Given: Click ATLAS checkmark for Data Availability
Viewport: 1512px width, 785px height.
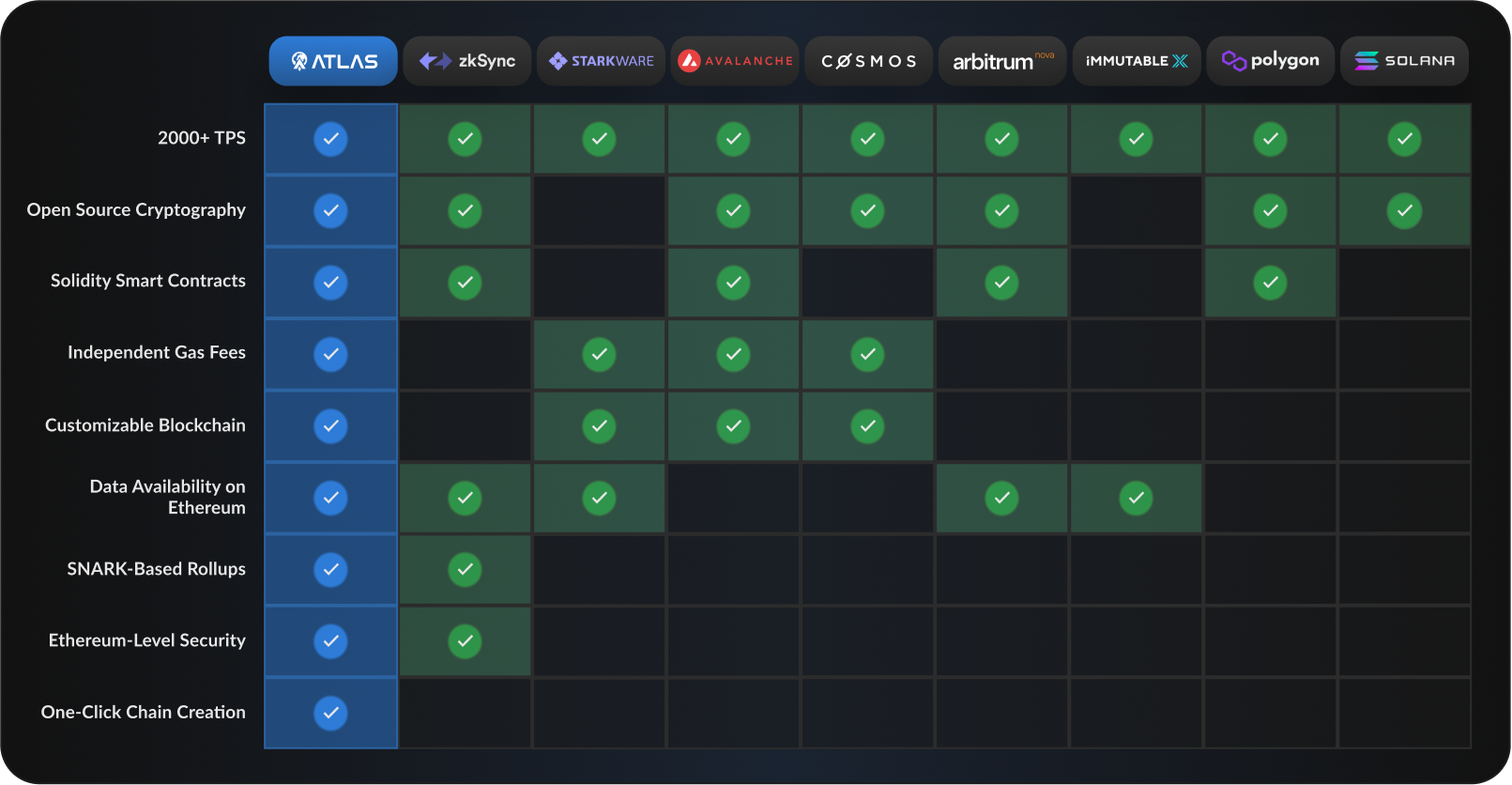Looking at the screenshot, I should pos(330,498).
